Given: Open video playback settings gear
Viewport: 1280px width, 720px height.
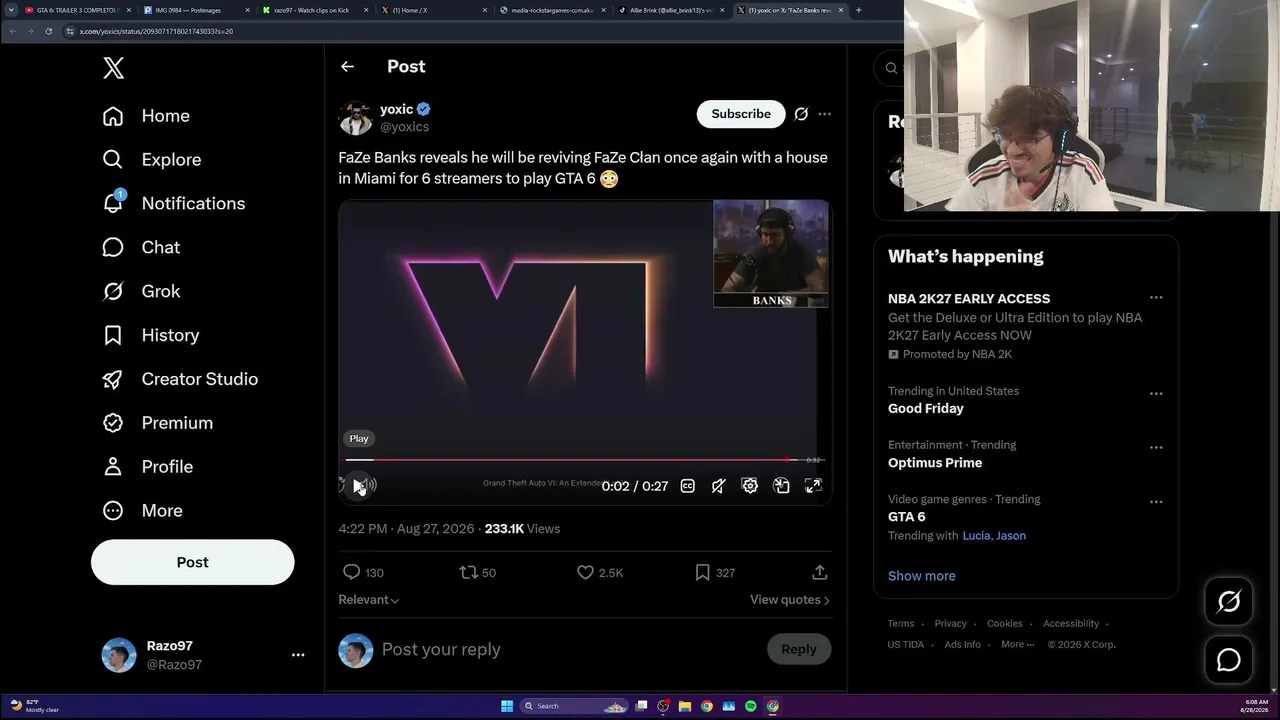Looking at the screenshot, I should (x=750, y=486).
